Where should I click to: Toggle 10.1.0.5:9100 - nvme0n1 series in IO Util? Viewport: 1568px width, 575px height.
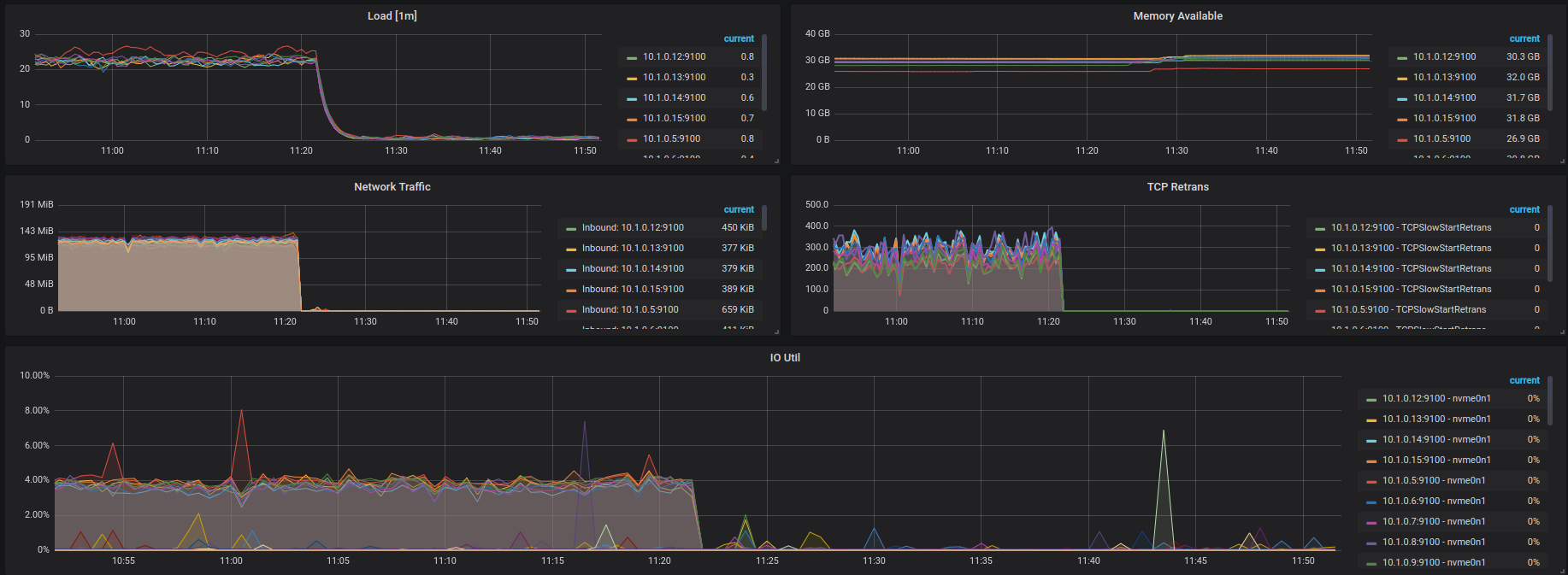point(1434,480)
